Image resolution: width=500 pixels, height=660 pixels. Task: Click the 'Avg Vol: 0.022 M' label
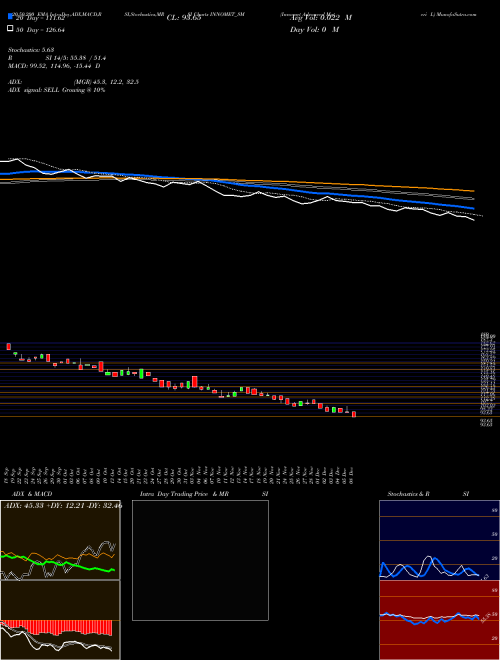point(320,18)
